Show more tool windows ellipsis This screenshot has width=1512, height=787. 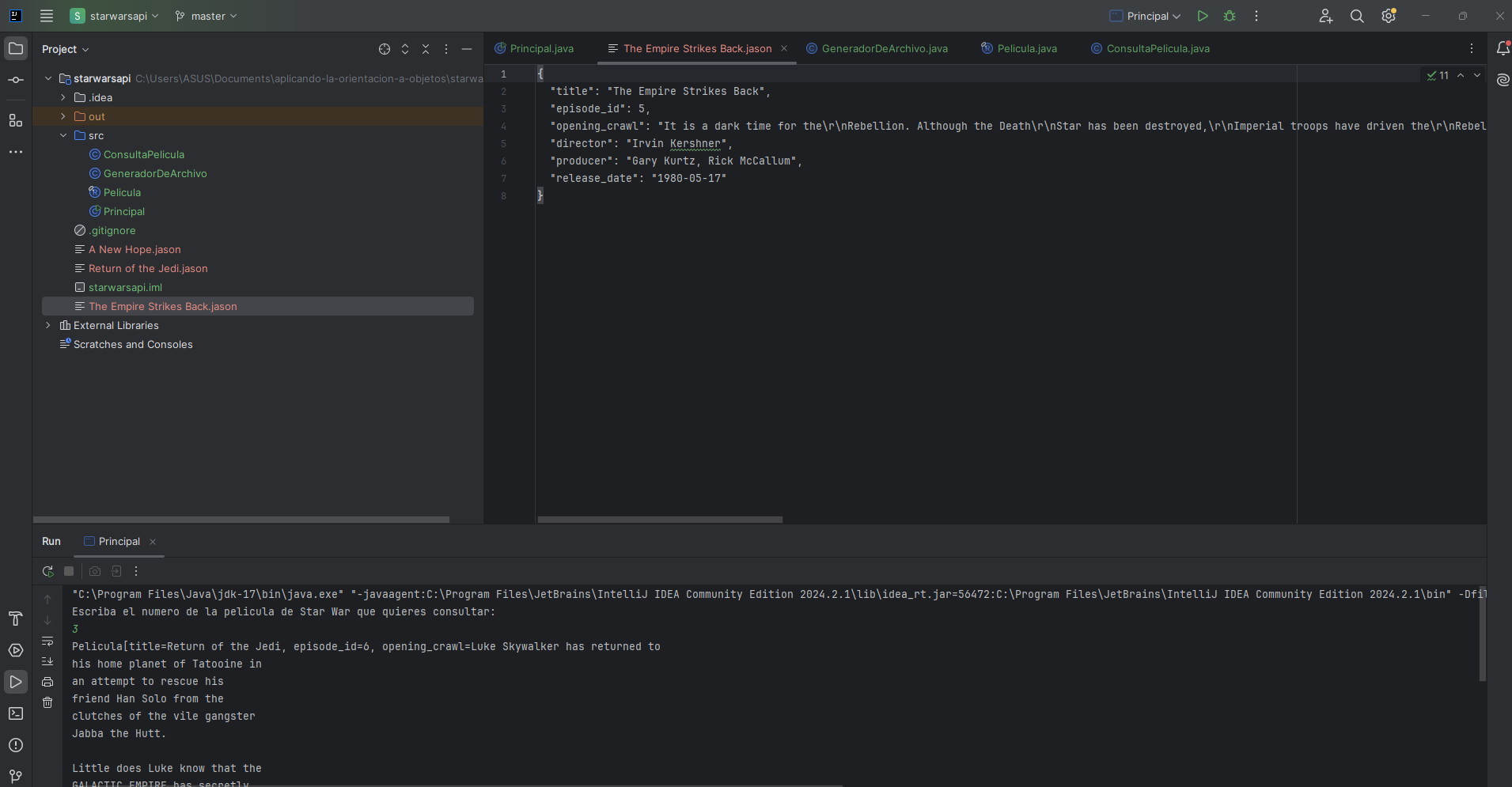click(x=16, y=152)
